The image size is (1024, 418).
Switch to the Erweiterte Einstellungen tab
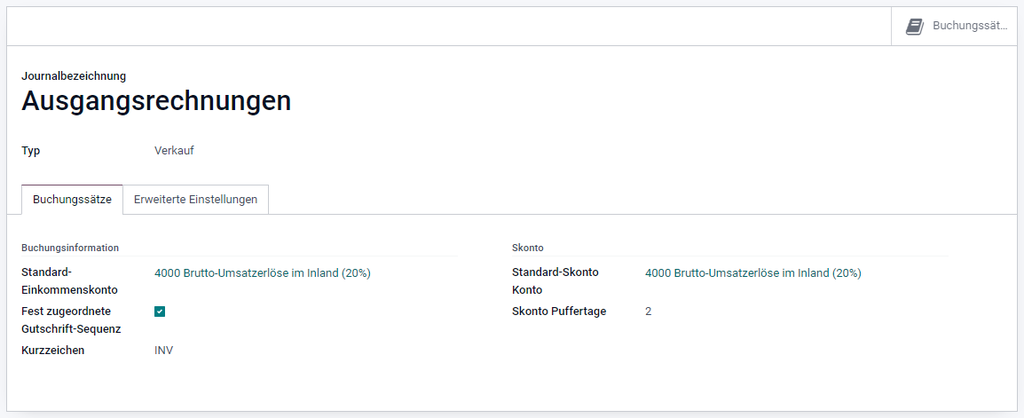(195, 200)
